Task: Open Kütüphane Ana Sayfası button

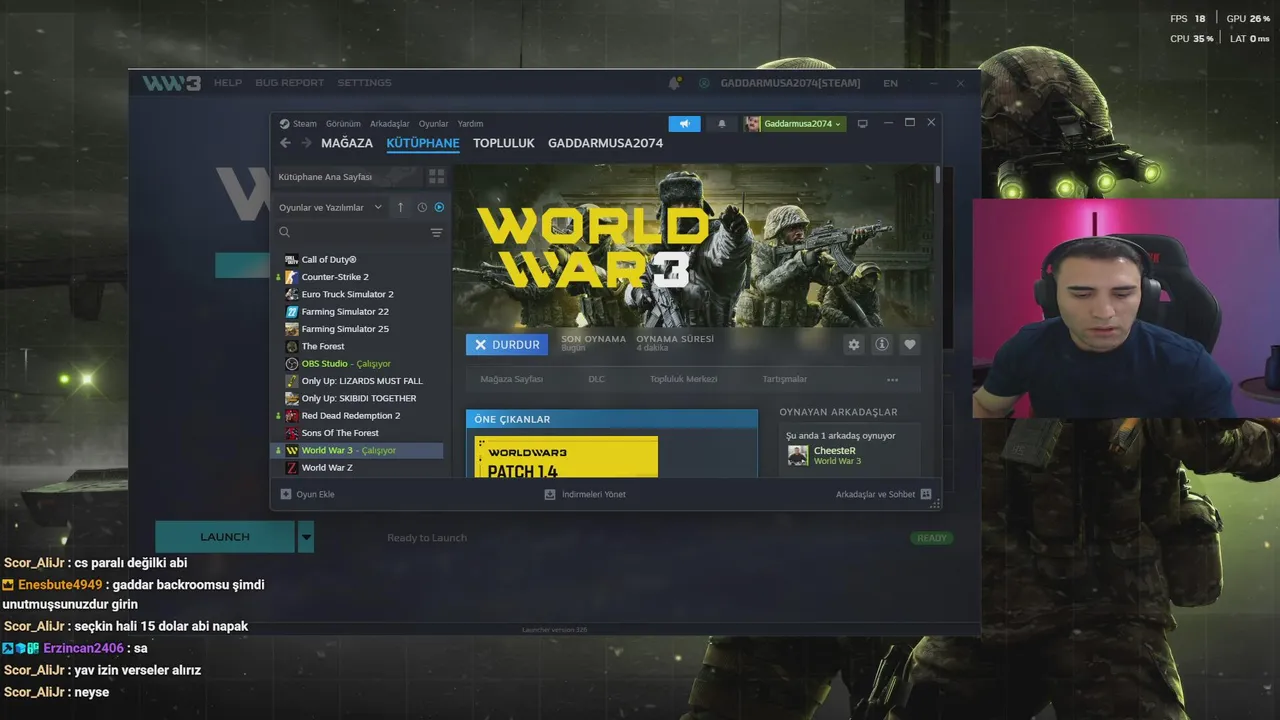Action: click(x=347, y=177)
